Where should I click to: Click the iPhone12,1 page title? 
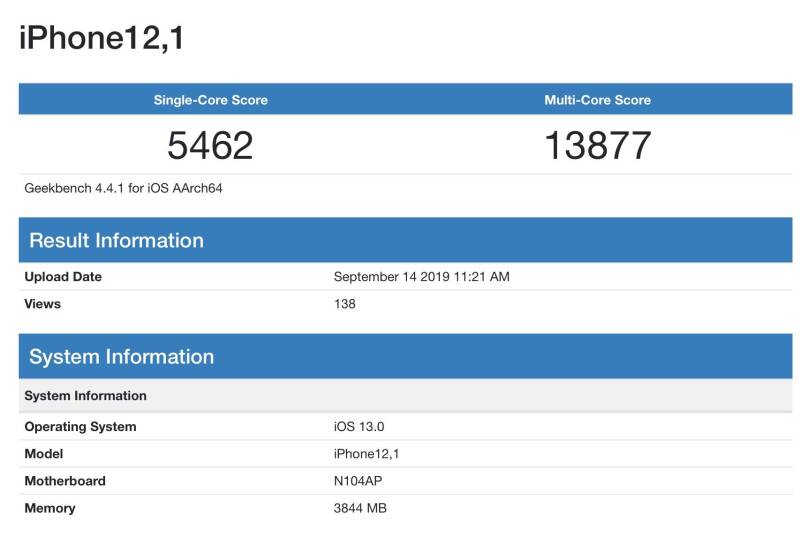[101, 38]
